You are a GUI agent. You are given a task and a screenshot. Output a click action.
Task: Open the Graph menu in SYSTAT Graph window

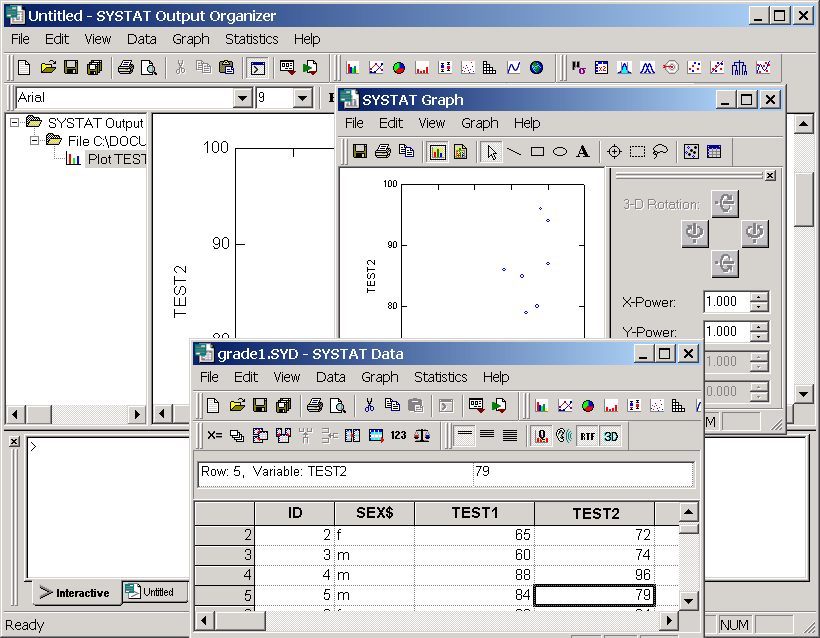[x=480, y=123]
